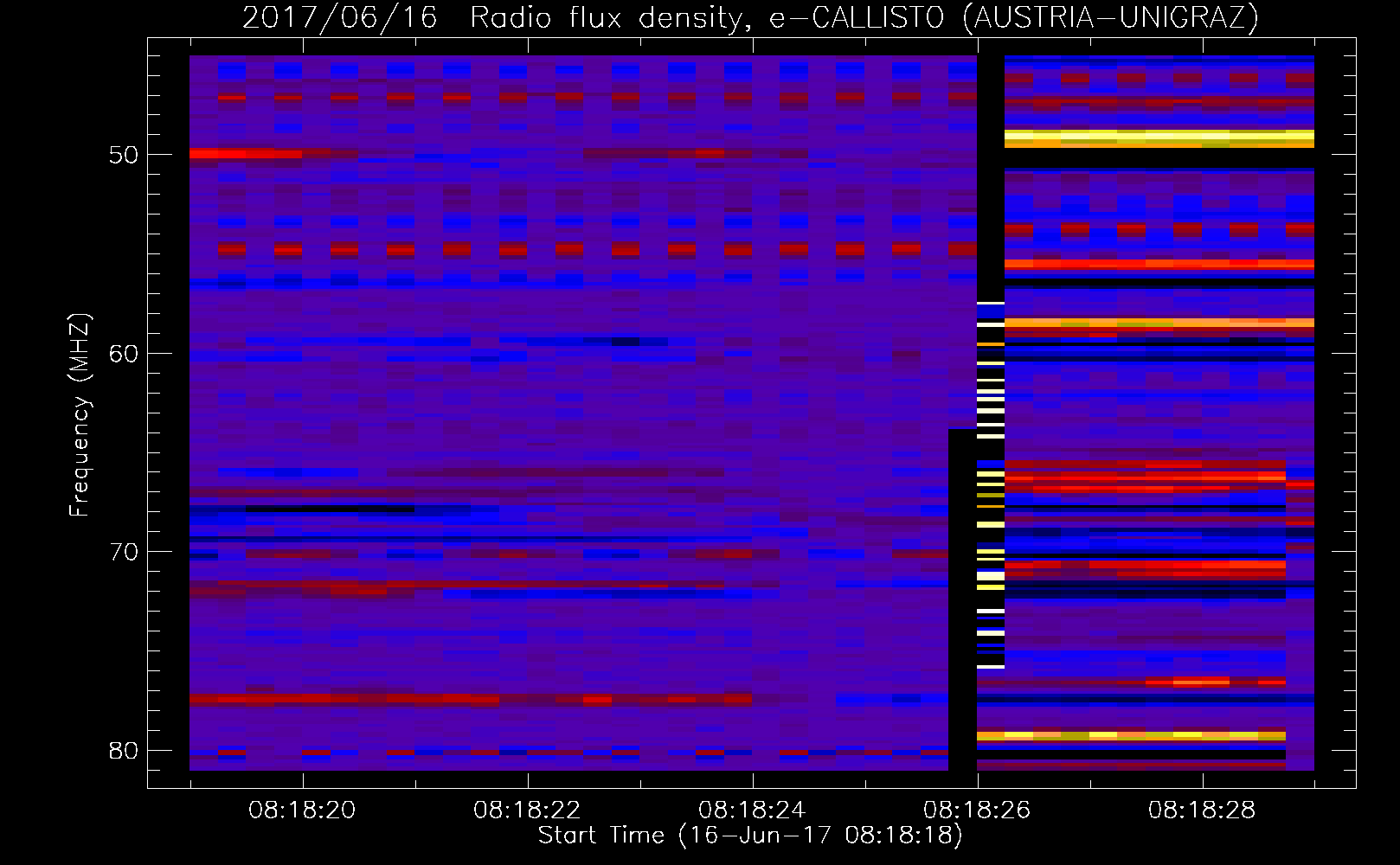Click the 08:18:26 time tick label
Viewport: 1400px width, 865px height.
point(977,811)
